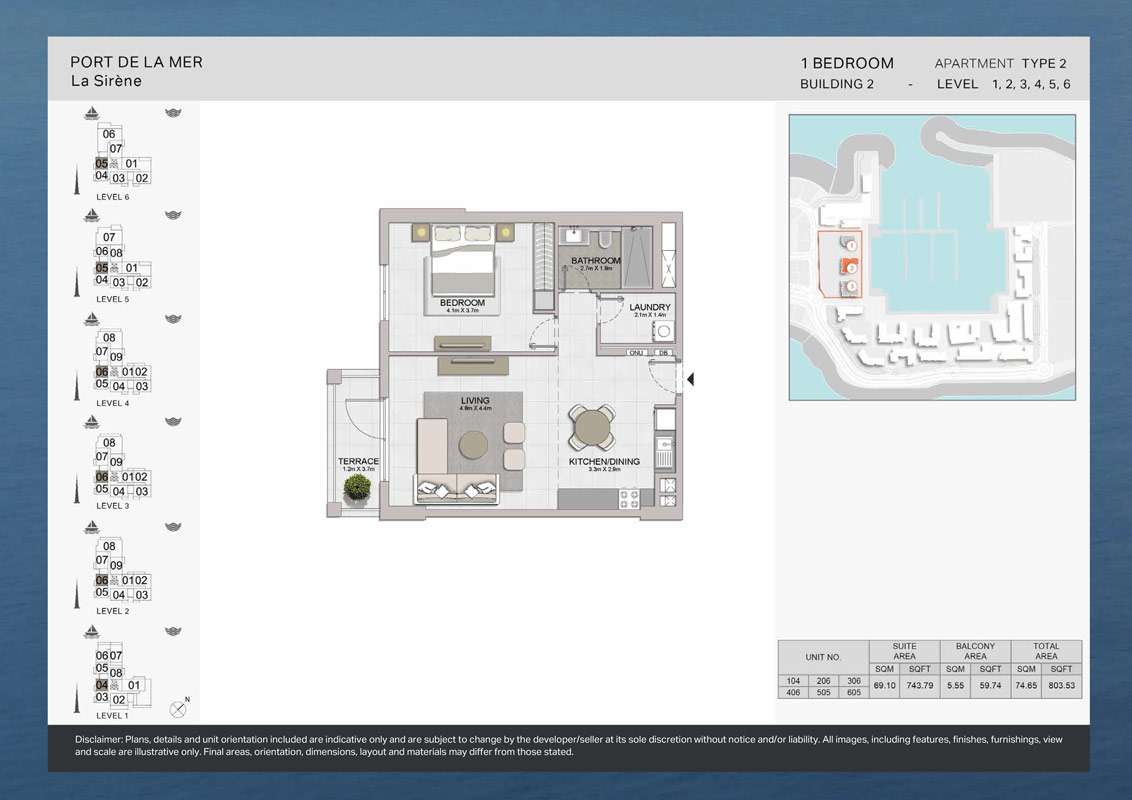The height and width of the screenshot is (800, 1132).
Task: Click the washing machine in the laundry
Action: tap(662, 331)
